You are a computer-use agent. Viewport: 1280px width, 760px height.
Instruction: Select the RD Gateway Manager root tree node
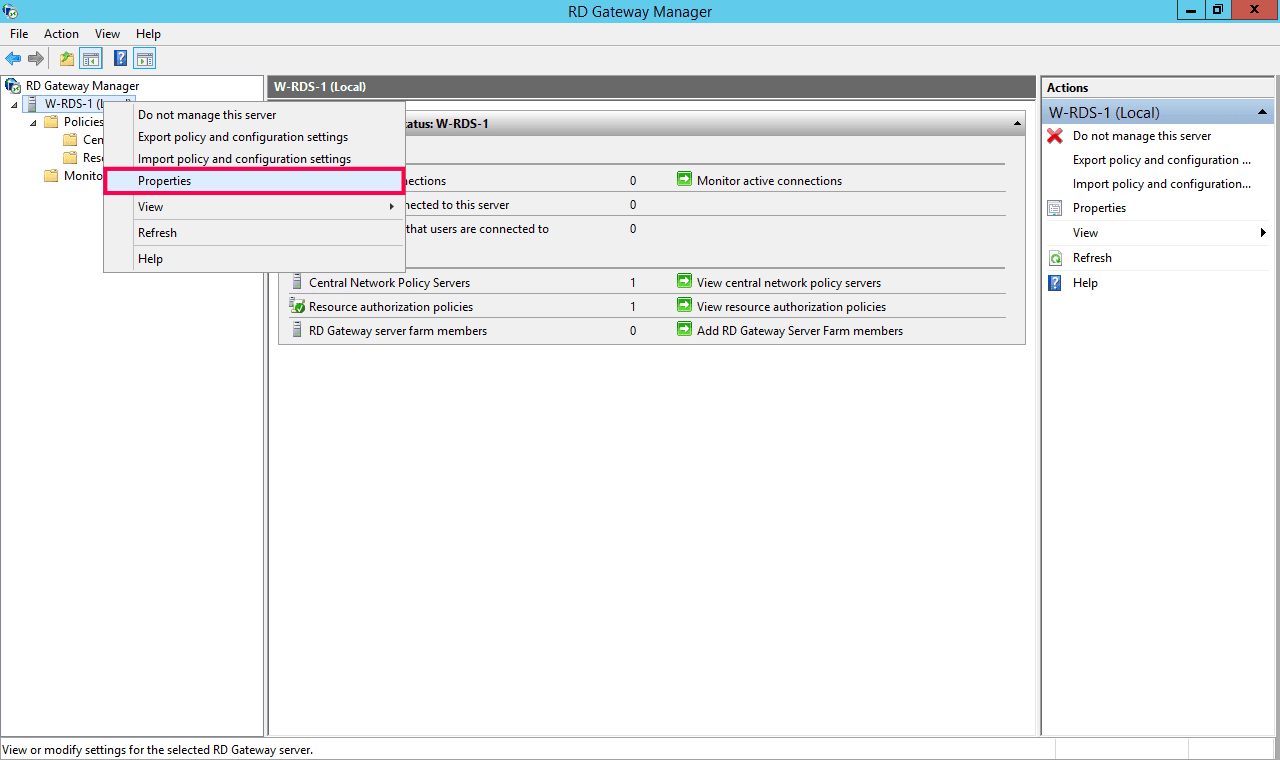coord(83,86)
